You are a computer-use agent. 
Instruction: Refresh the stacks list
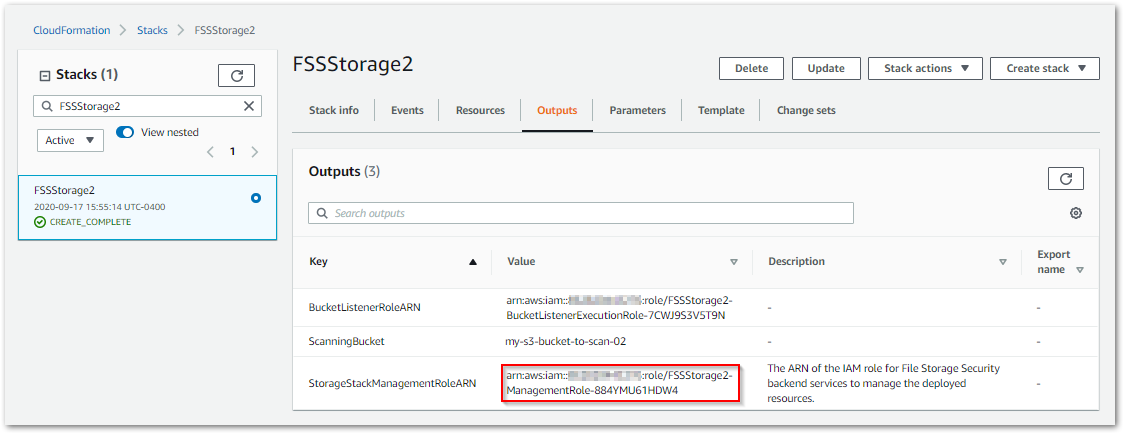coord(236,75)
